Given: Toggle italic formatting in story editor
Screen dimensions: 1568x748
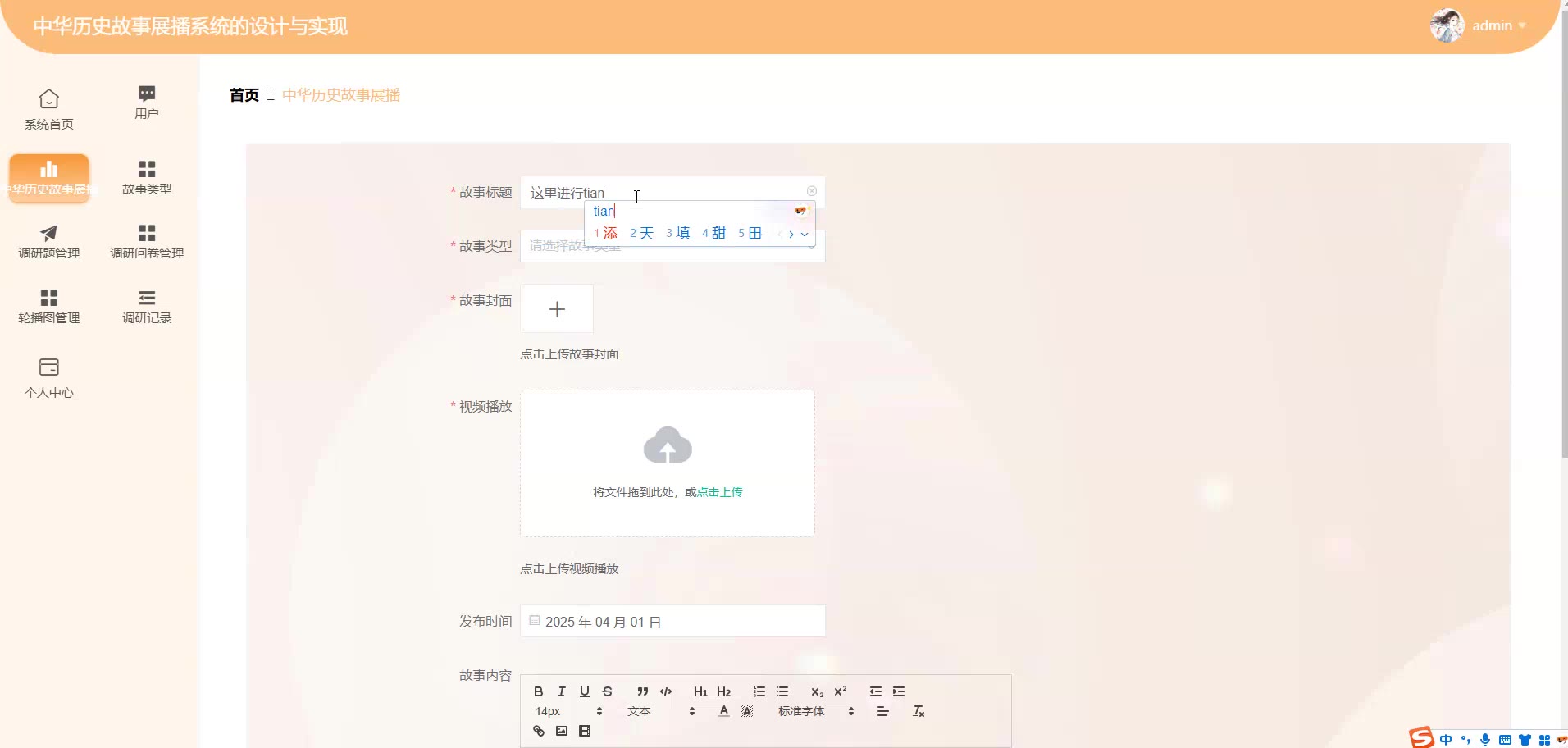Looking at the screenshot, I should pyautogui.click(x=562, y=691).
